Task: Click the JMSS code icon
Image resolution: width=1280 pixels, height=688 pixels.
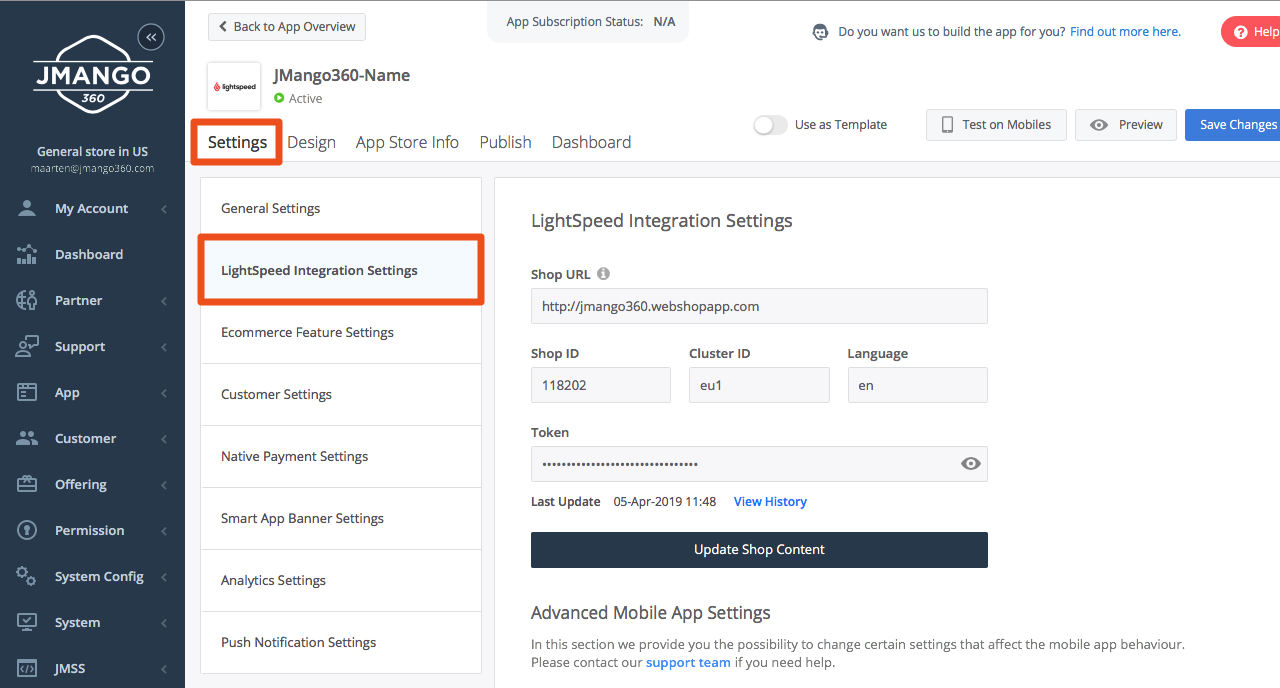Action: click(27, 668)
